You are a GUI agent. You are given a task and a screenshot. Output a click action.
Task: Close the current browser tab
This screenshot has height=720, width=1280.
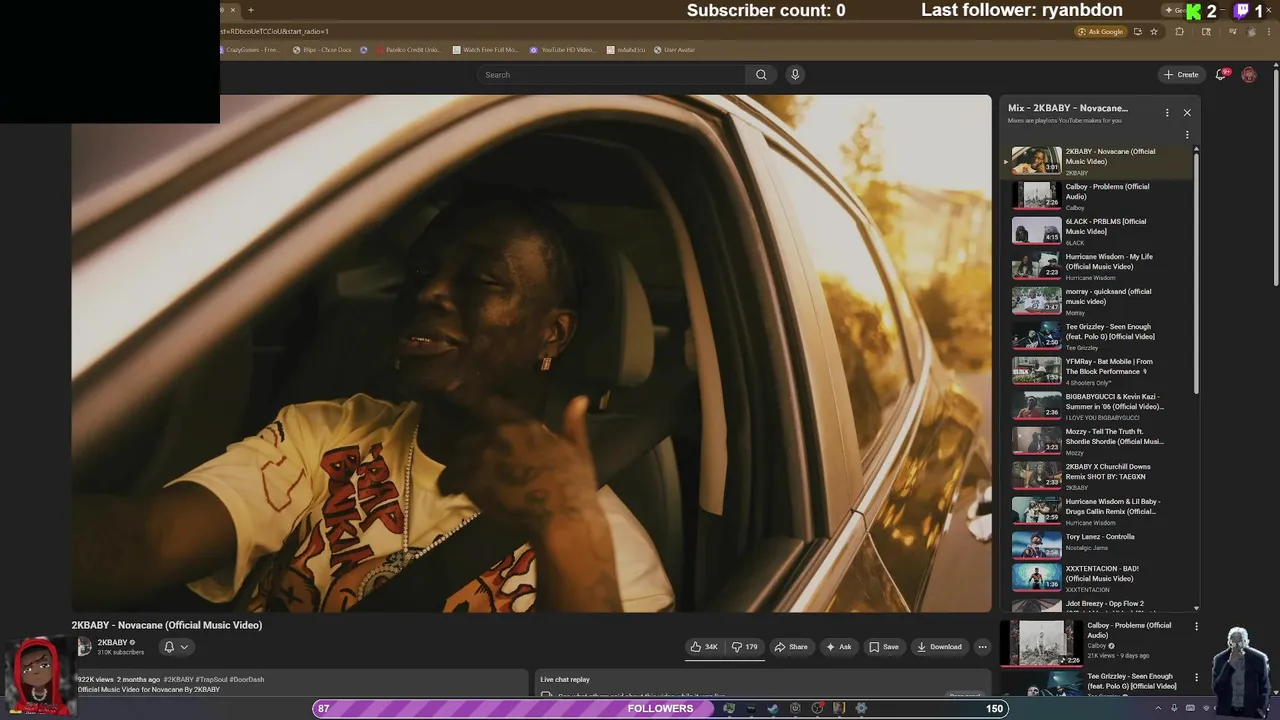click(233, 10)
